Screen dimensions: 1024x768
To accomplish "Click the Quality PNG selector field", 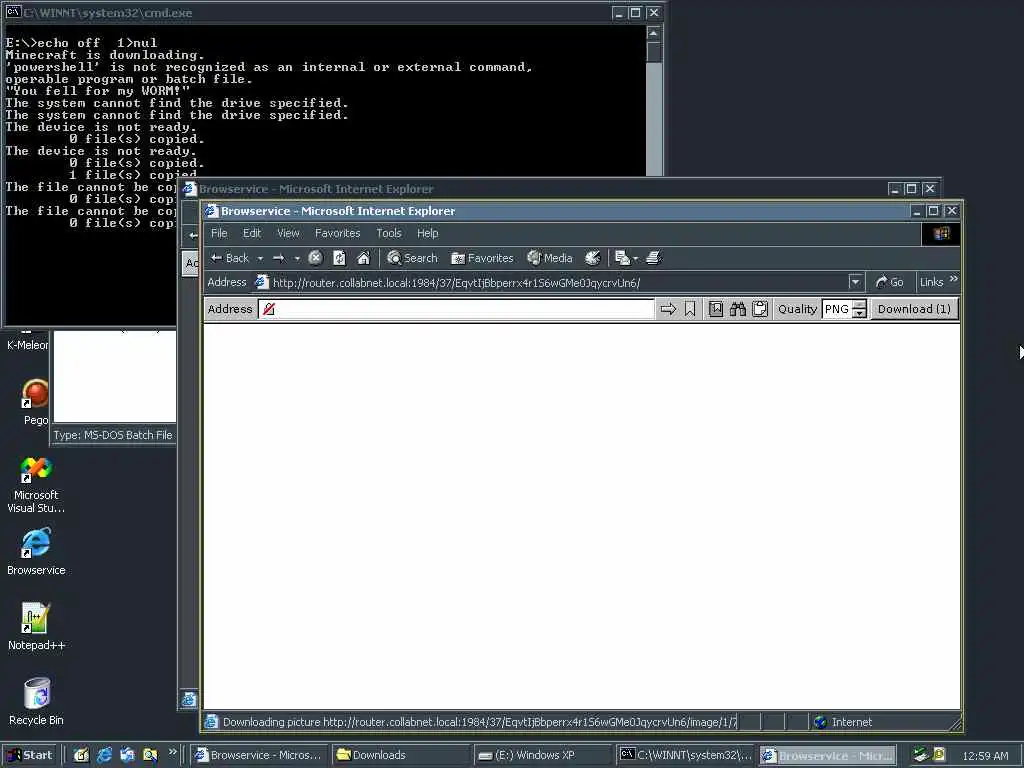I will pos(837,309).
